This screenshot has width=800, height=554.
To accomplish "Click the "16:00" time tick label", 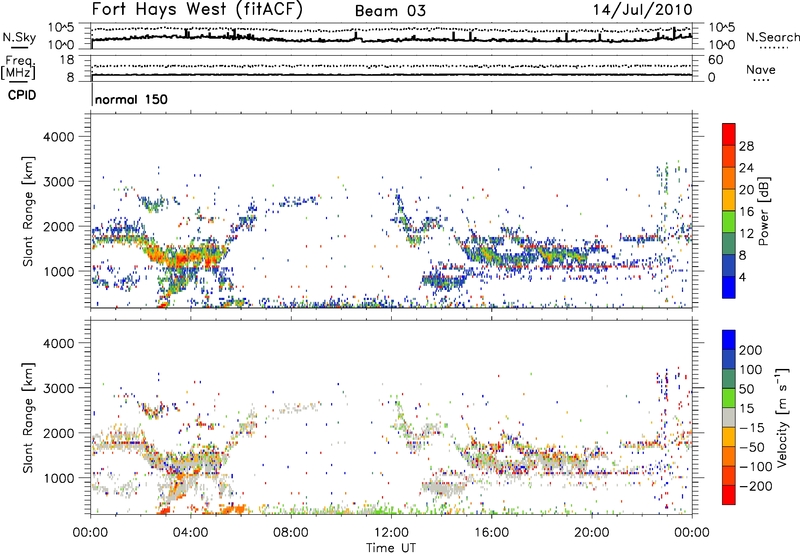I will [x=491, y=533].
